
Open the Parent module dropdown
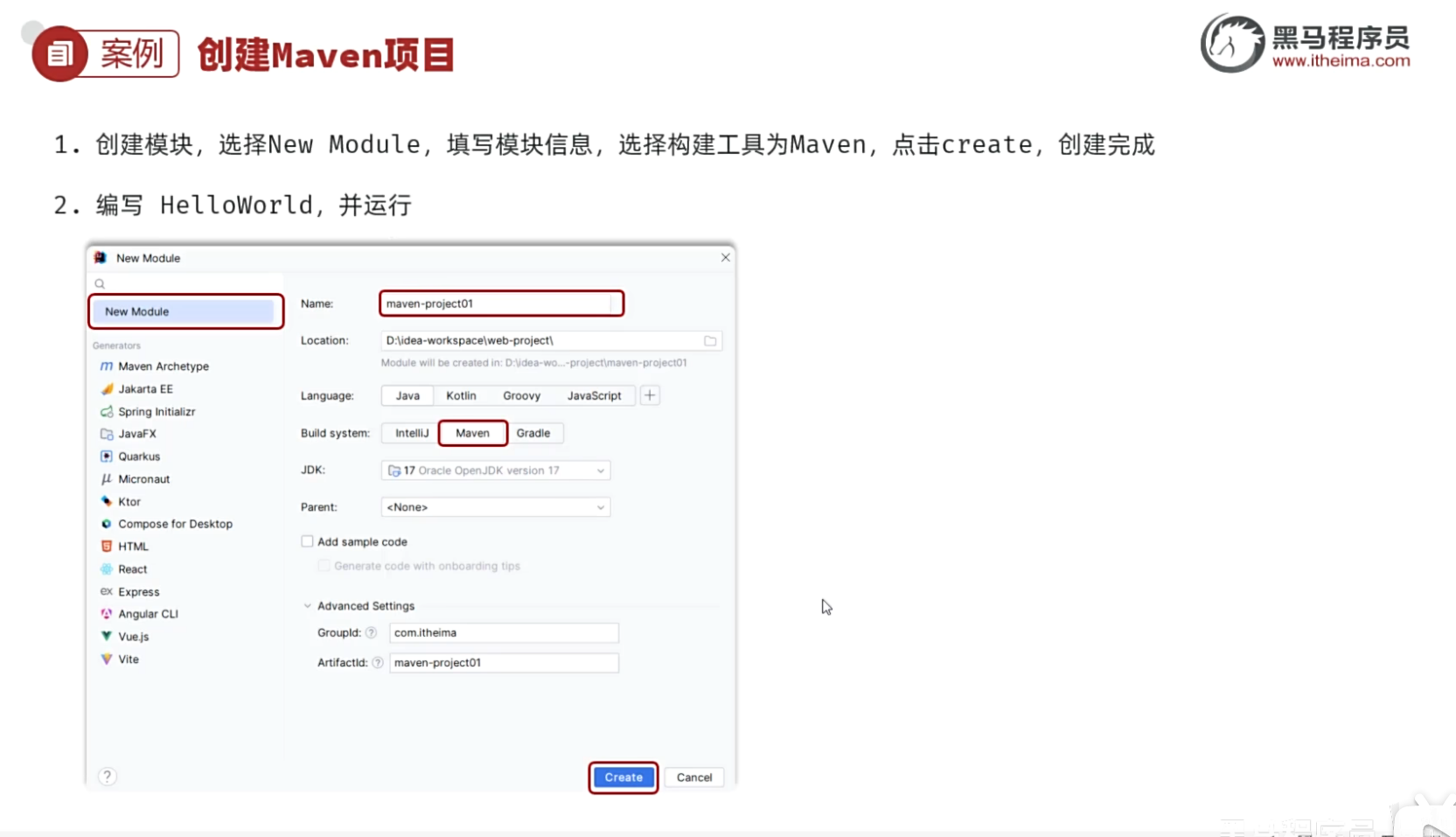coord(600,506)
